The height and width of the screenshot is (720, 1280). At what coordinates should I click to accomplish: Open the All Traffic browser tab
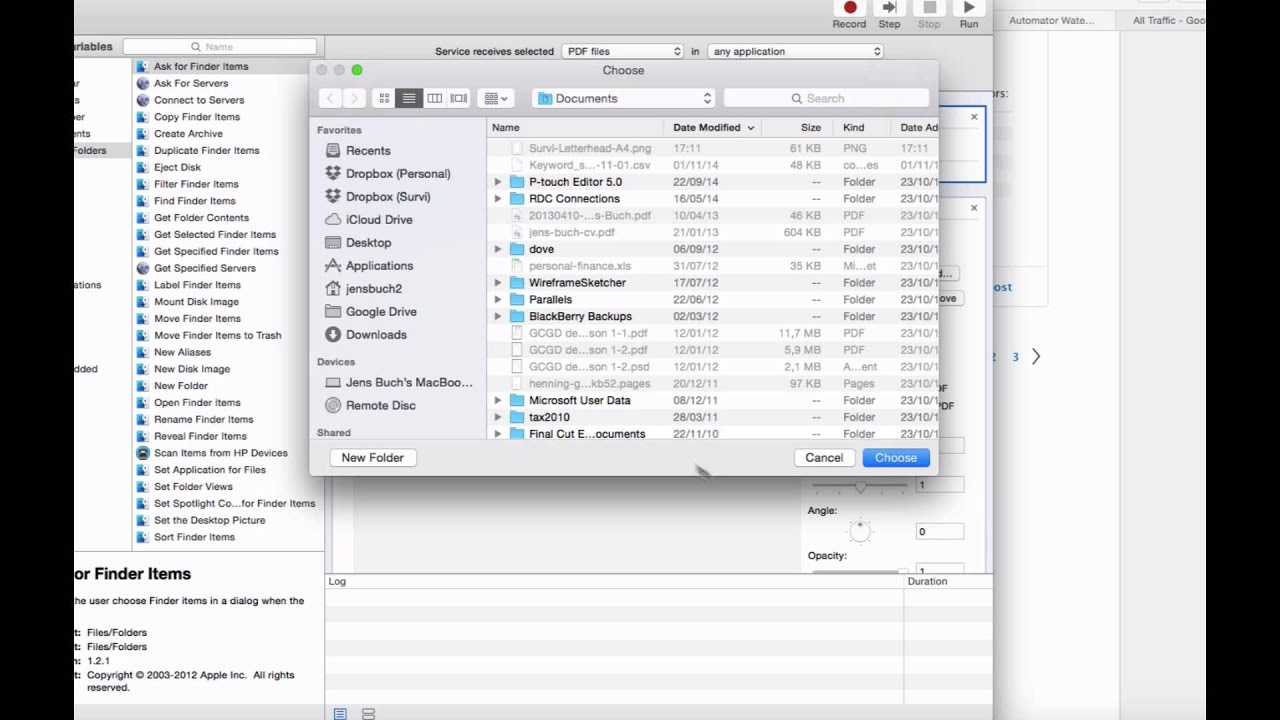coord(1168,20)
